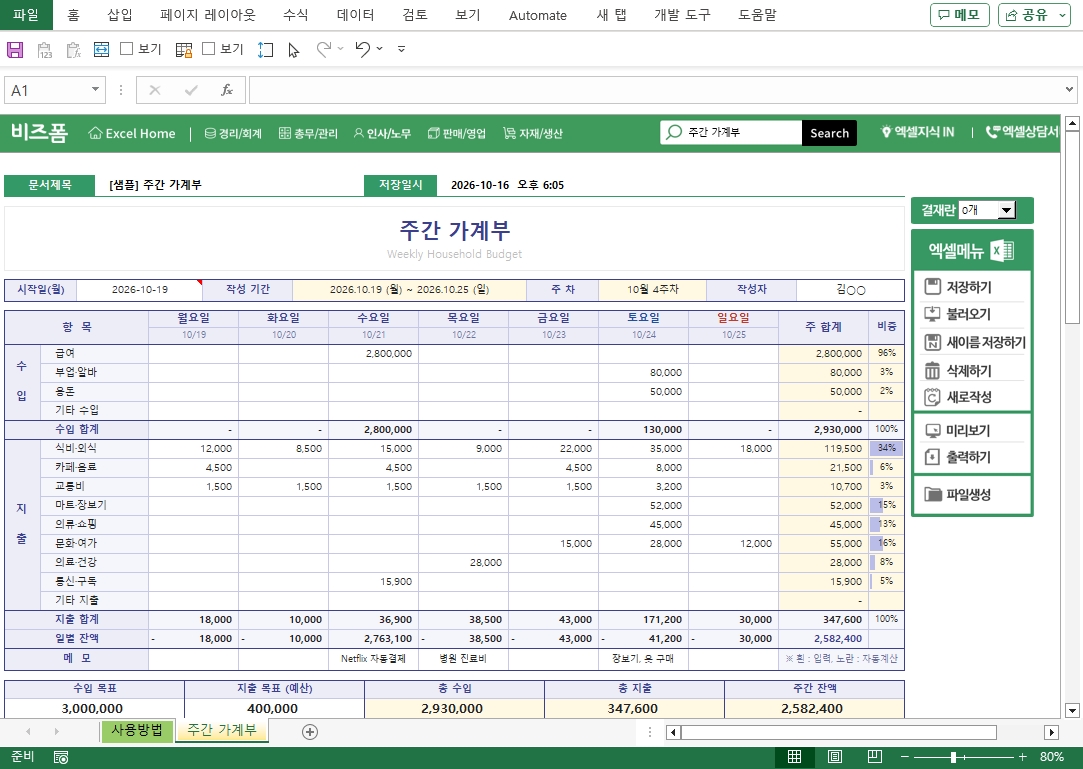Click the Insert Function fx icon
The width and height of the screenshot is (1083, 769).
(x=227, y=90)
